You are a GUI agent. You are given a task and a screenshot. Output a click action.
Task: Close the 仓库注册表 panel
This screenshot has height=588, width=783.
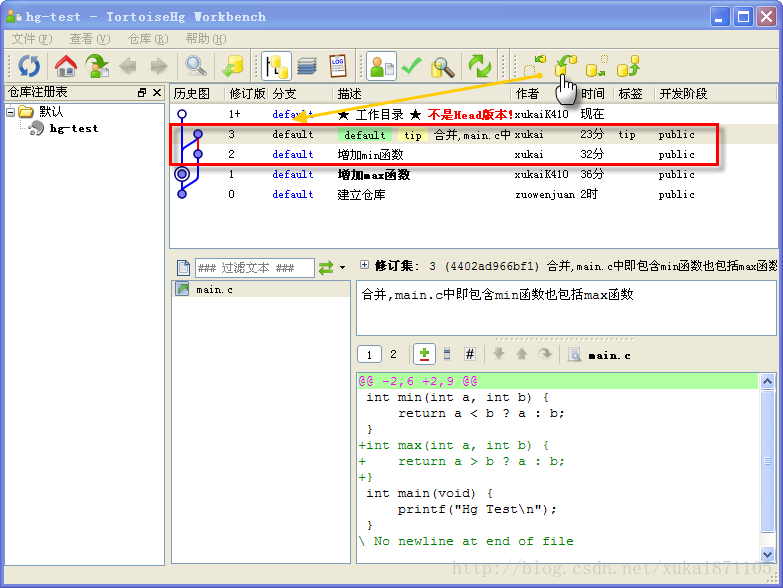click(x=157, y=92)
